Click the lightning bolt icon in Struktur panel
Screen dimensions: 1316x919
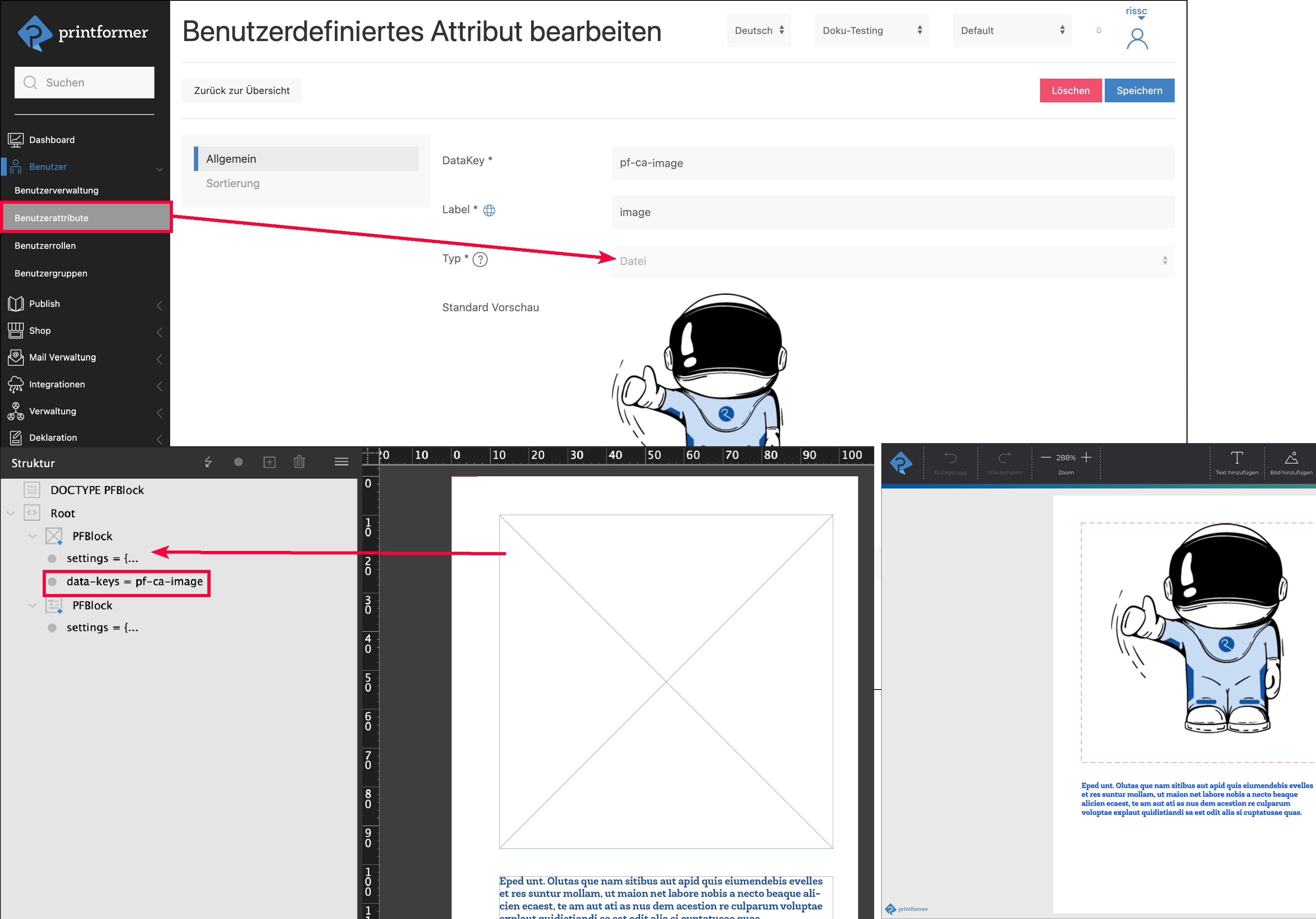[x=208, y=462]
